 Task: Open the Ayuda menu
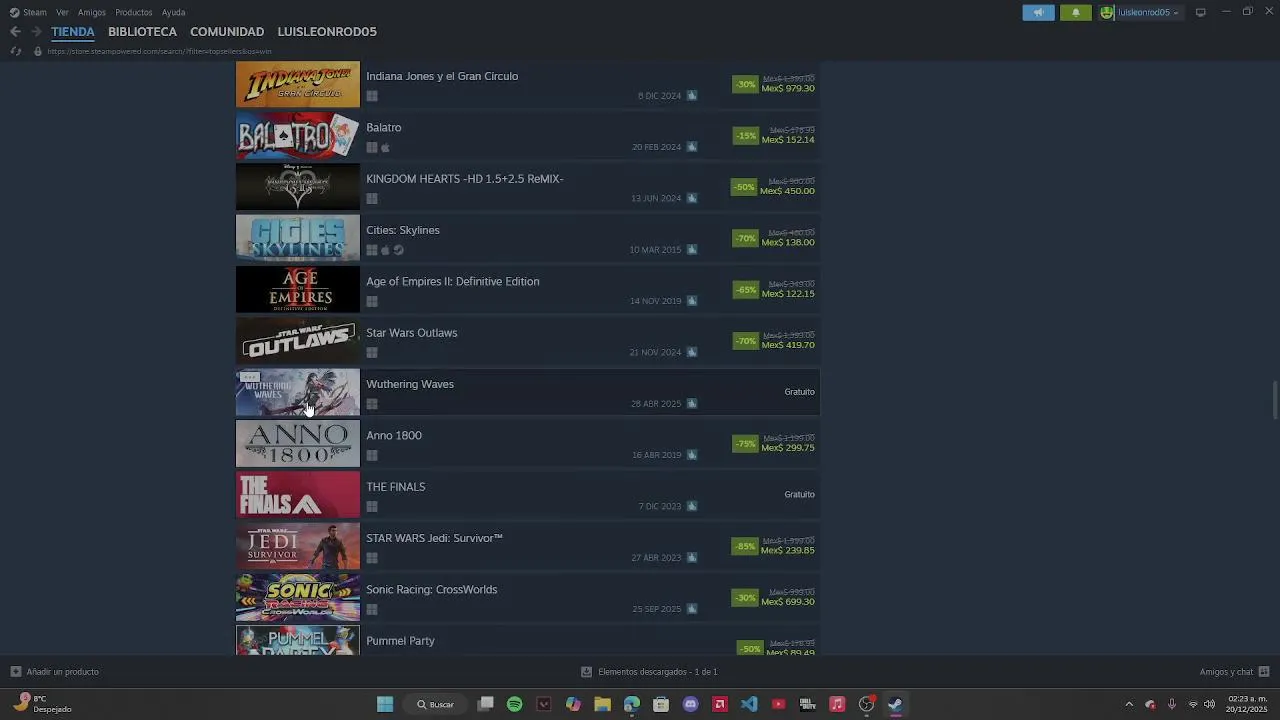(173, 12)
